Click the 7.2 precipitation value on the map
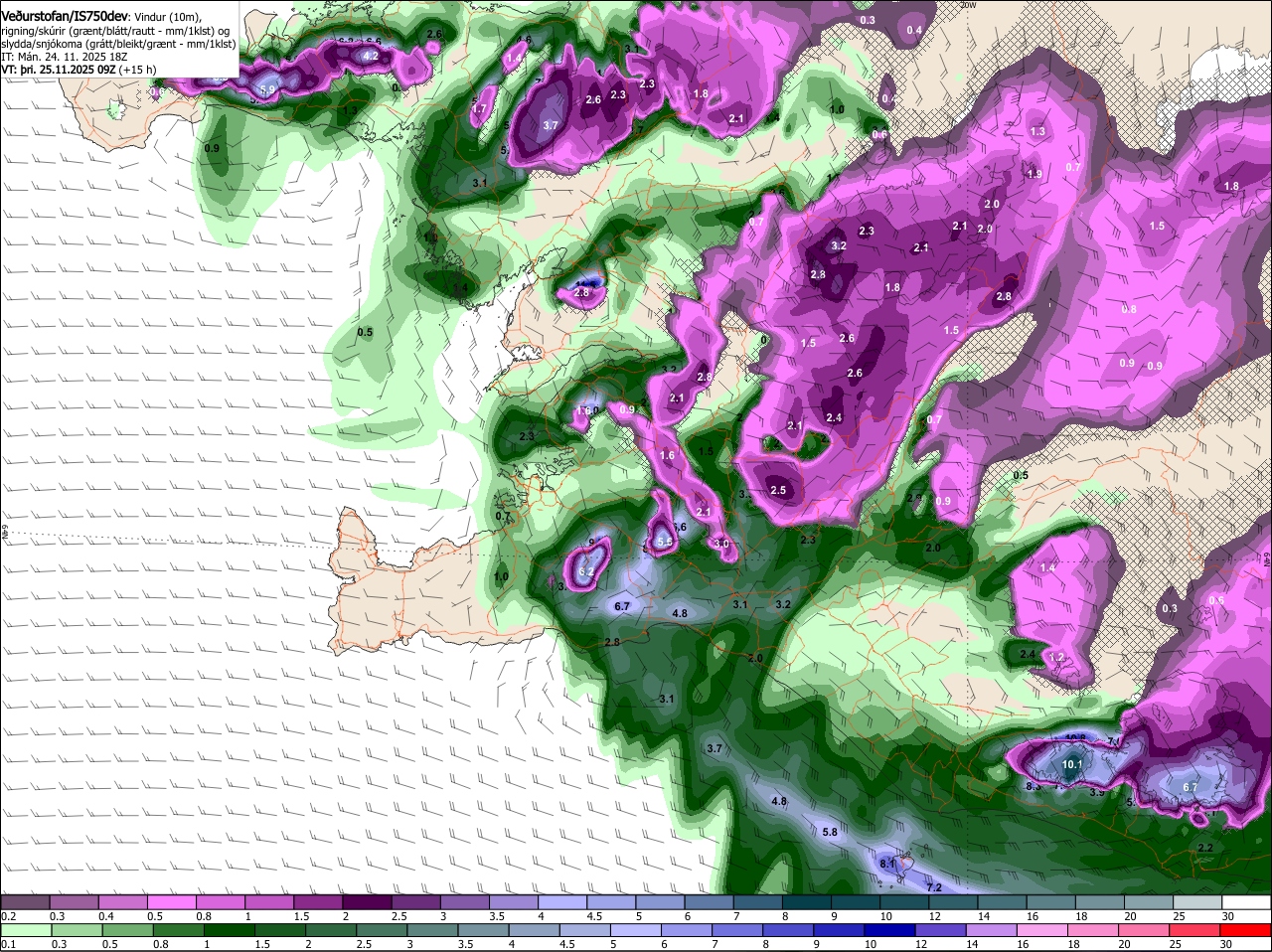The image size is (1272, 952). (x=934, y=886)
